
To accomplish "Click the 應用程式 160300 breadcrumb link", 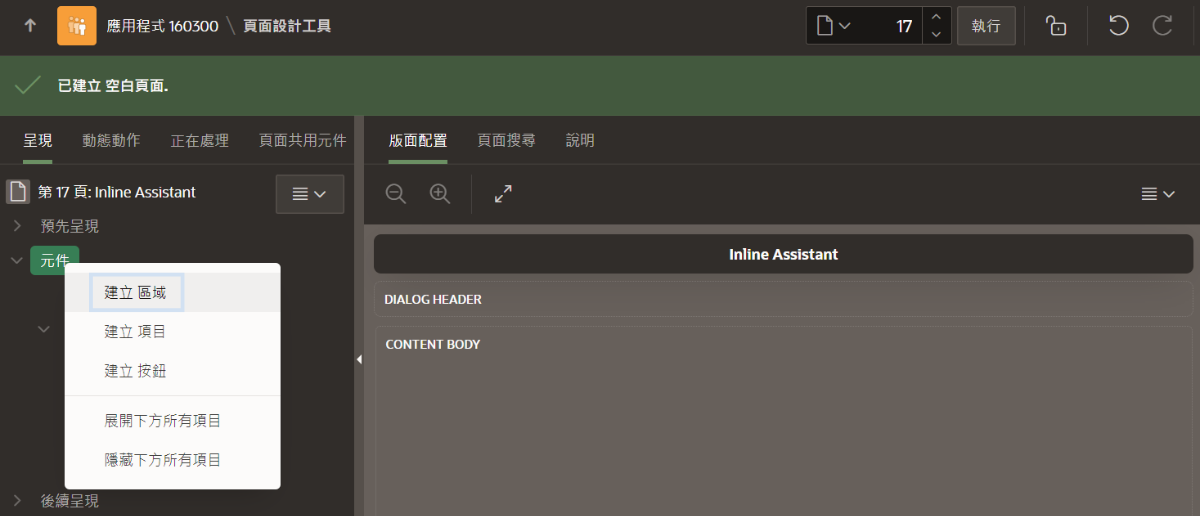I will 163,26.
